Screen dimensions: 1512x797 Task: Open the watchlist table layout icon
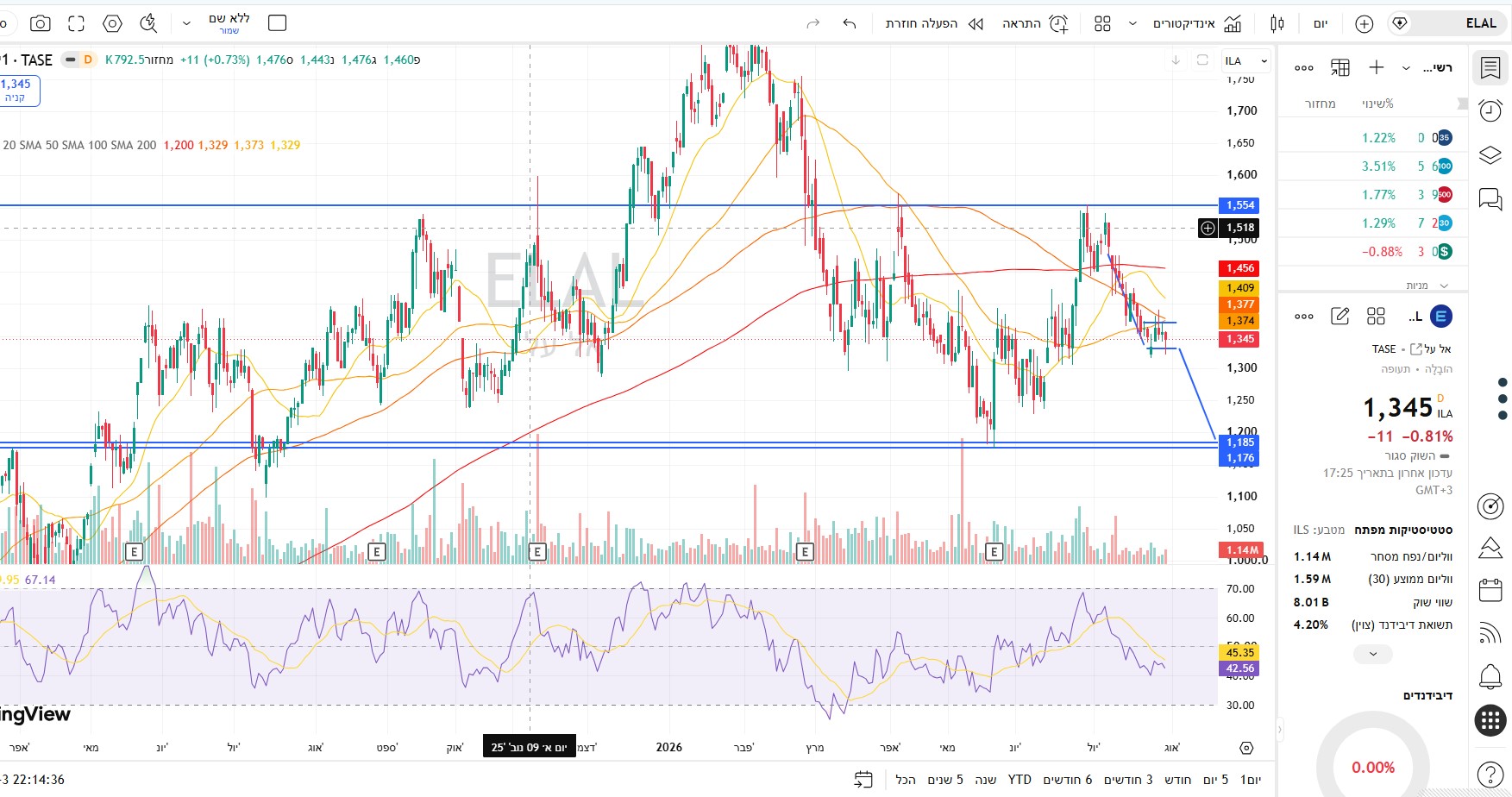pos(1340,67)
